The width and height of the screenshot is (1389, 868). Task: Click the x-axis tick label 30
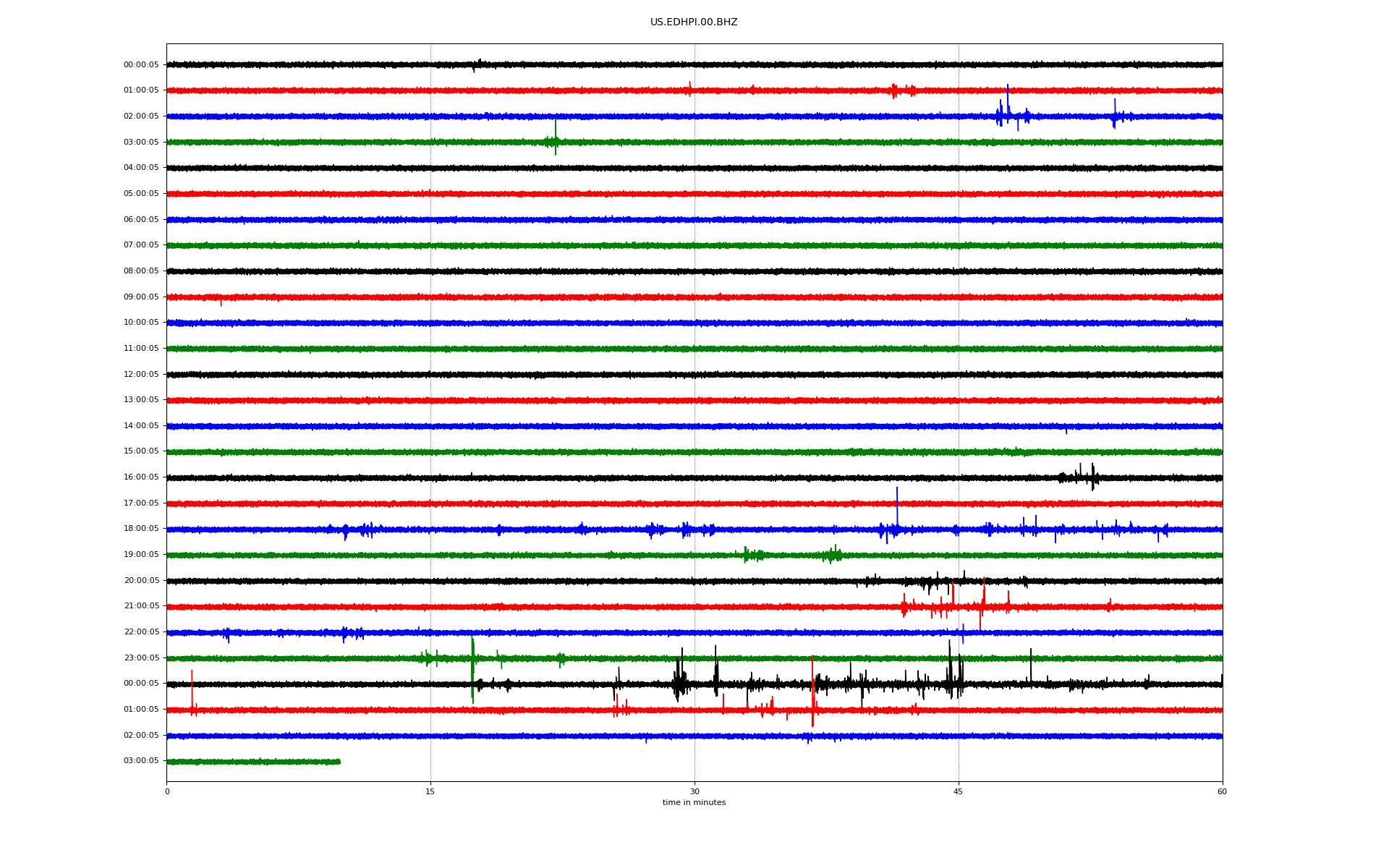694,791
